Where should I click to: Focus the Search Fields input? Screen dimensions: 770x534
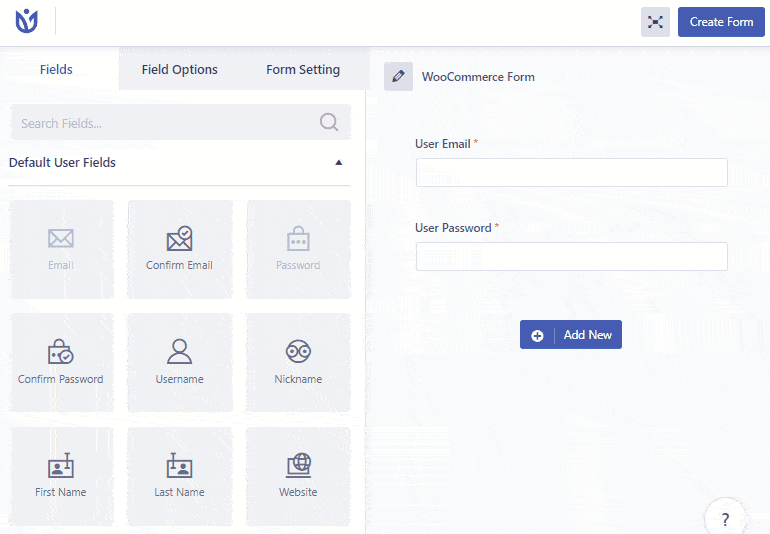(x=181, y=122)
